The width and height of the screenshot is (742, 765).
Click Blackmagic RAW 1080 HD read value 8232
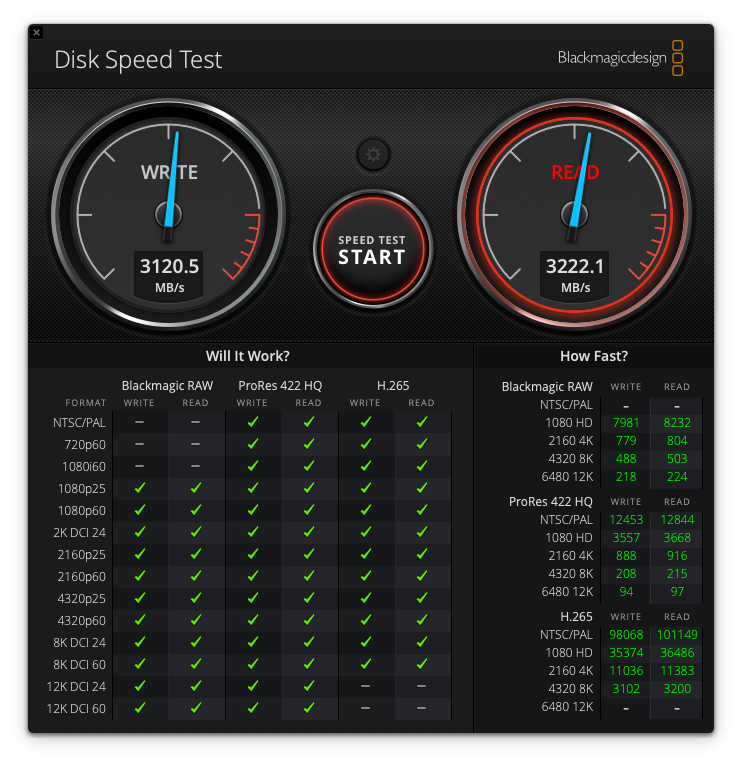tap(677, 423)
